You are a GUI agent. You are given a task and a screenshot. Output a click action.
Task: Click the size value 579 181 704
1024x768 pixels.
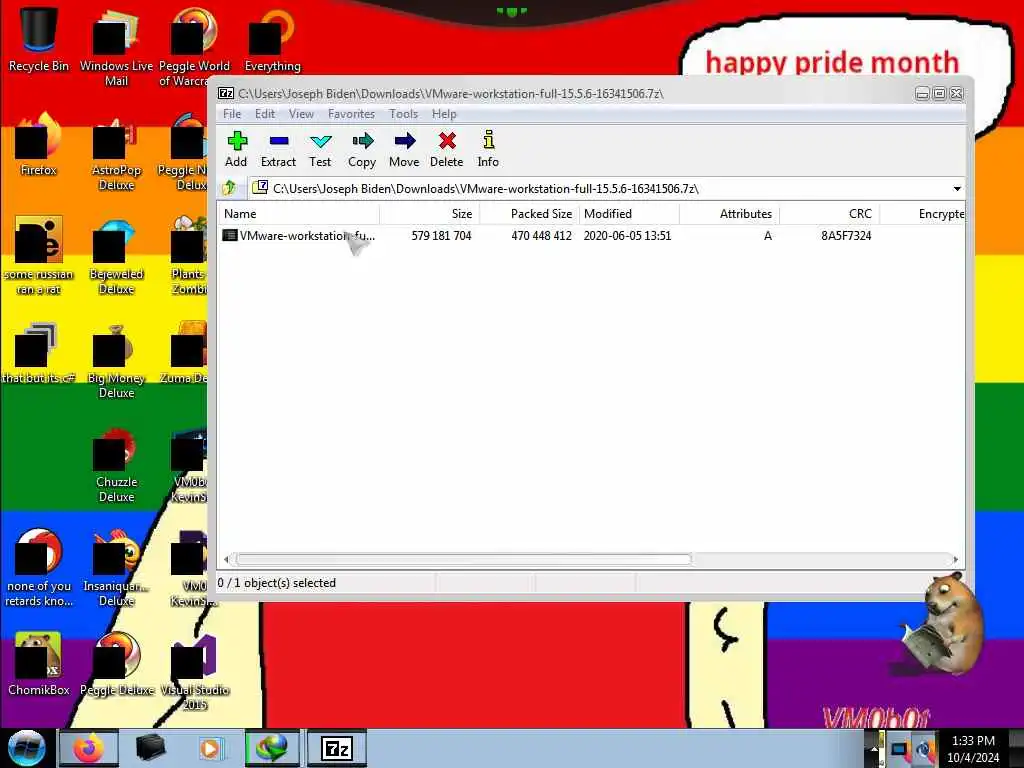[x=441, y=236]
